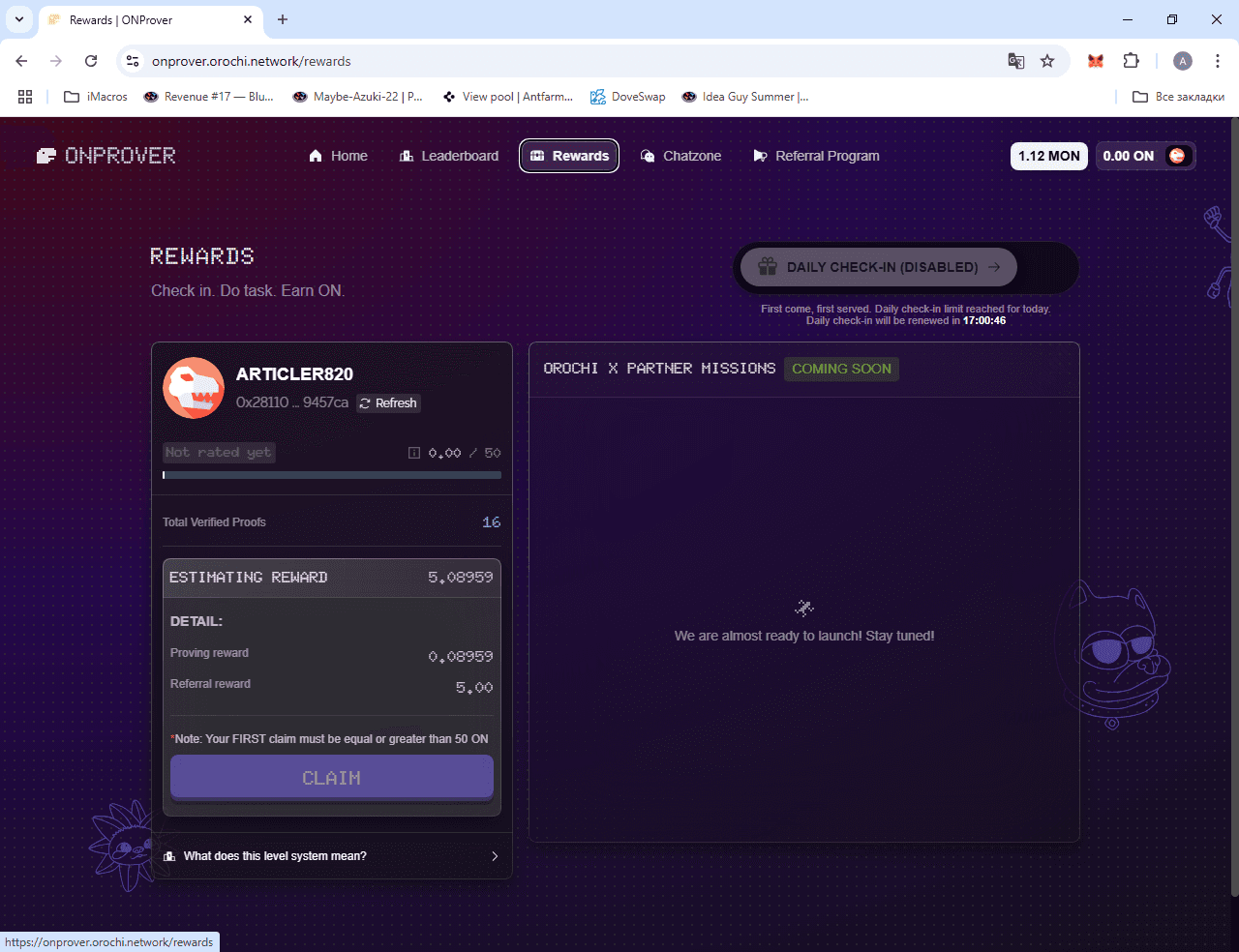
Task: Open the DoveSwap bookmark
Action: 628,97
